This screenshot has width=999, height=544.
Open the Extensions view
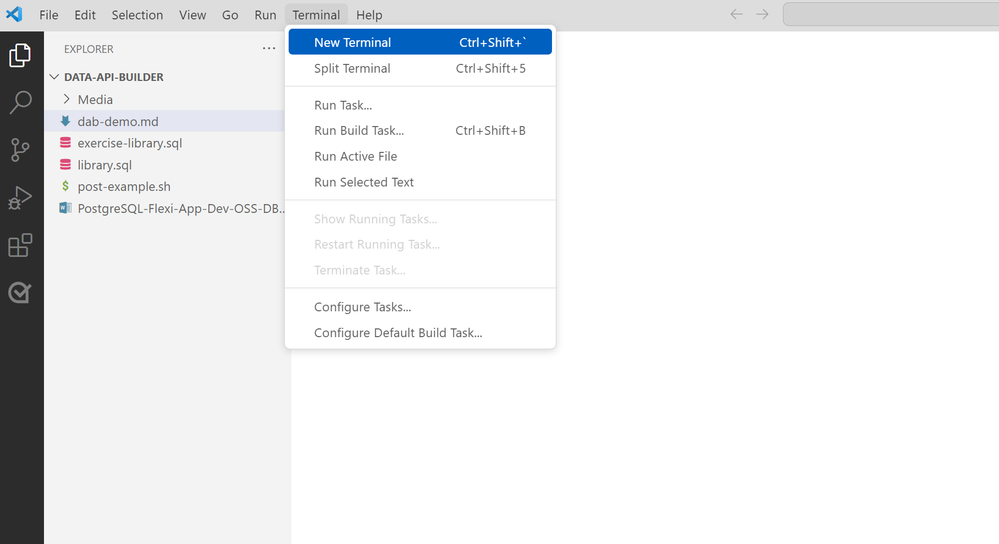tap(20, 245)
